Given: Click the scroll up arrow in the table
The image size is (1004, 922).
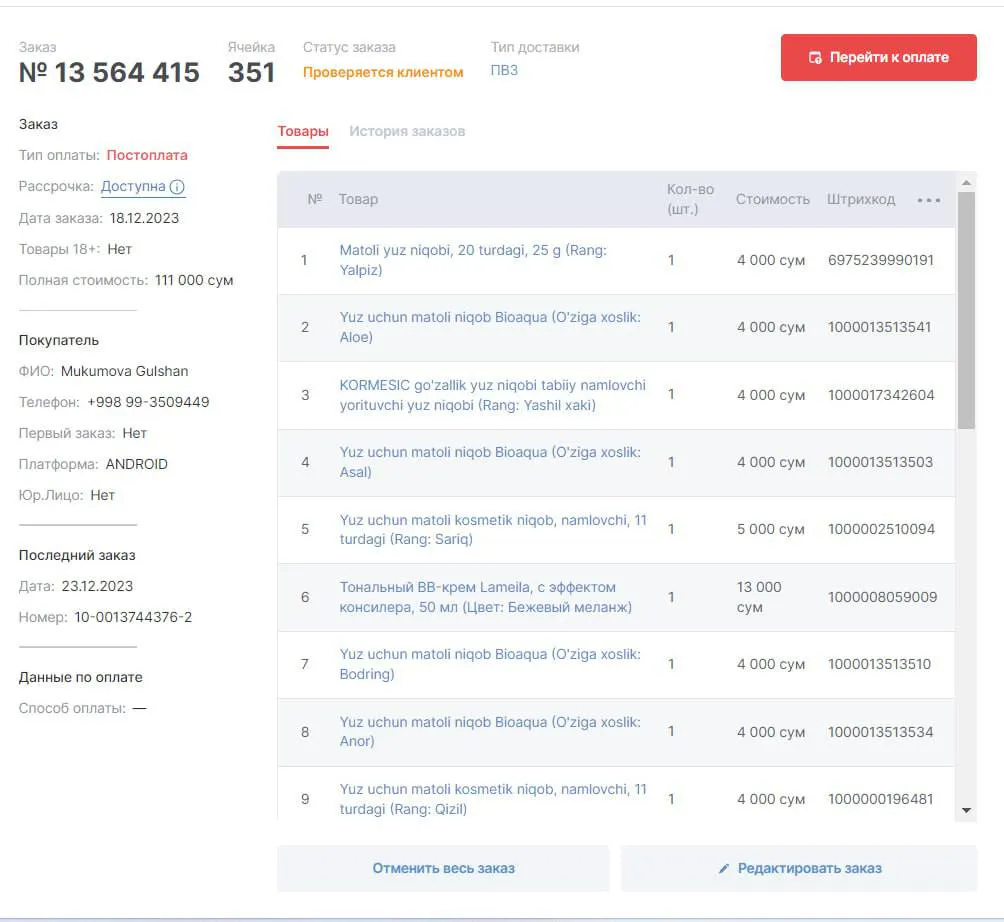Looking at the screenshot, I should 966,183.
